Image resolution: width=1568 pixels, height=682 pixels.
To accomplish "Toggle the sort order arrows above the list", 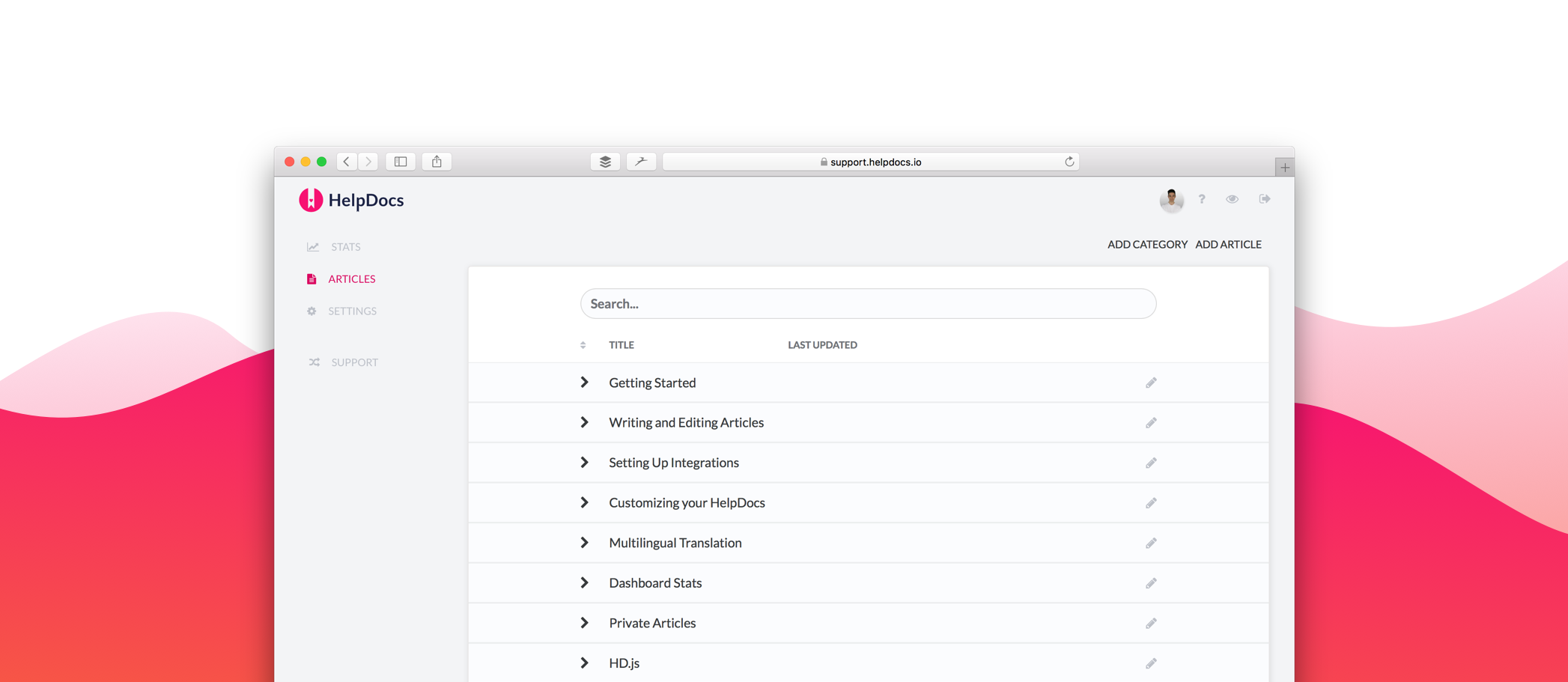I will click(583, 344).
